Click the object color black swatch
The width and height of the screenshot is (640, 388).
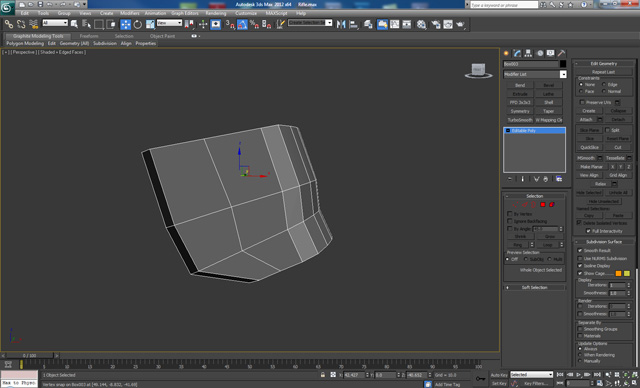click(x=563, y=64)
